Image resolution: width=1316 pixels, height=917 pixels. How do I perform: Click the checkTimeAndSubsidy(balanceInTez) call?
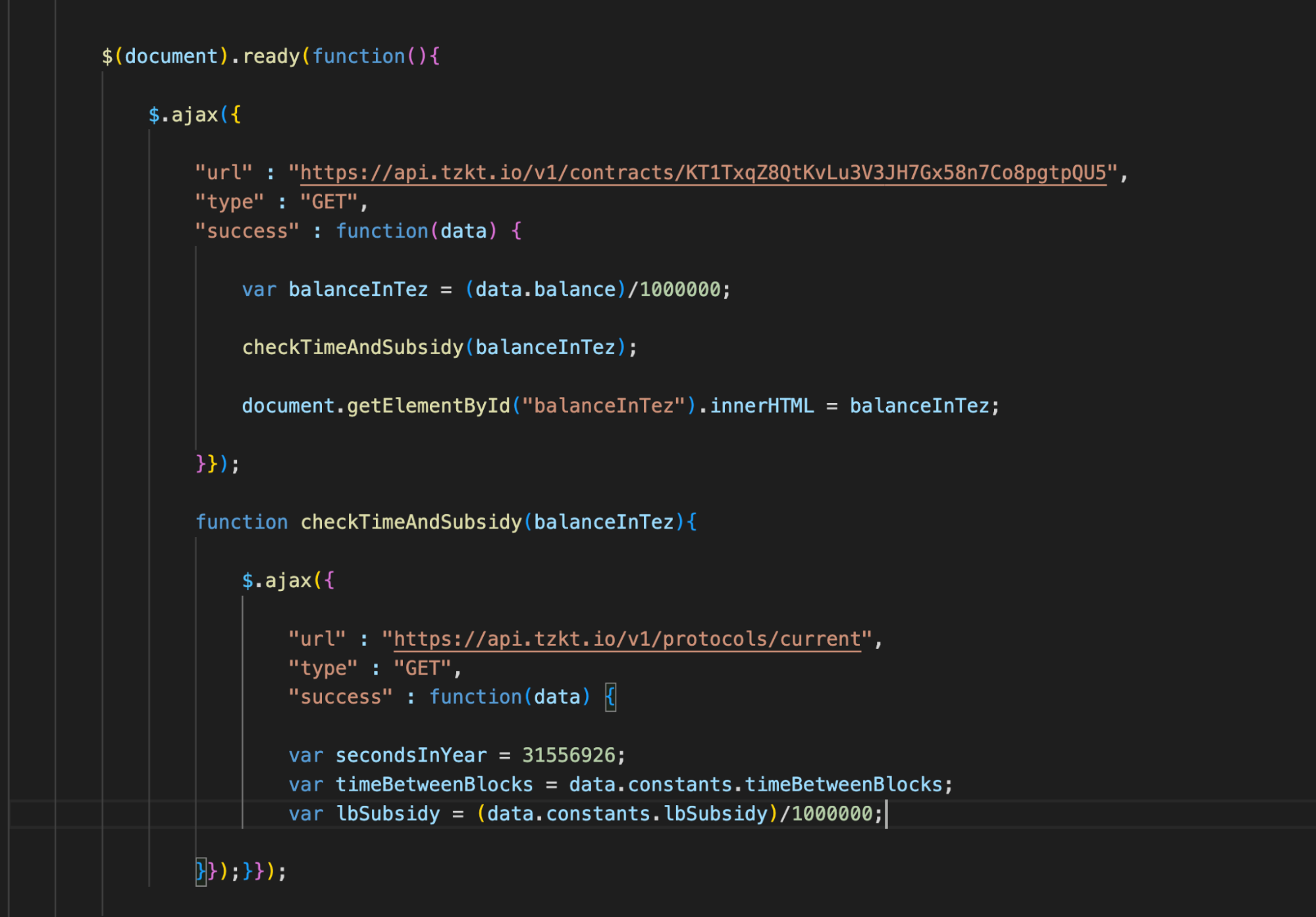353,347
